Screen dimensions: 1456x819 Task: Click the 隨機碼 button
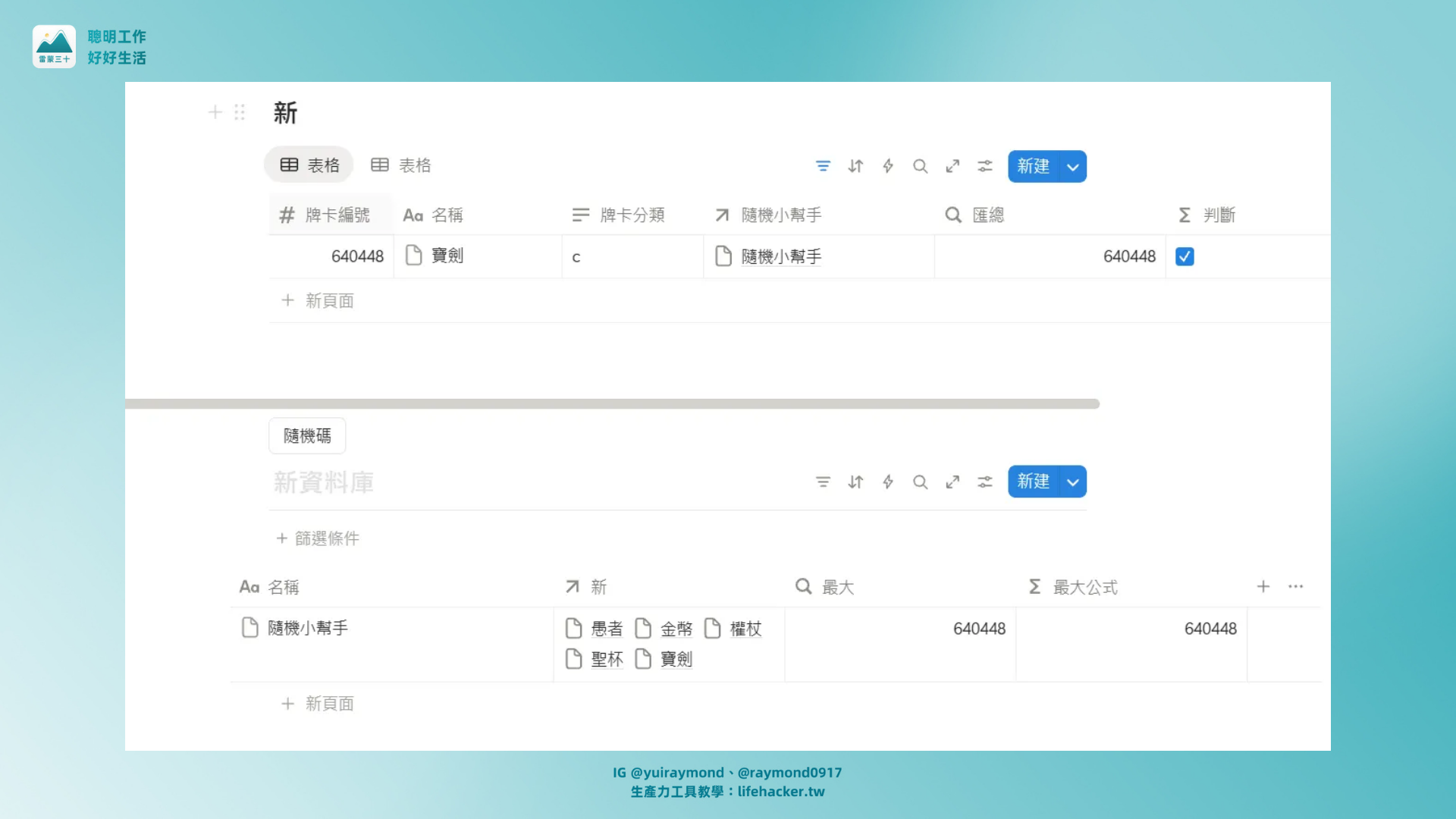point(307,436)
